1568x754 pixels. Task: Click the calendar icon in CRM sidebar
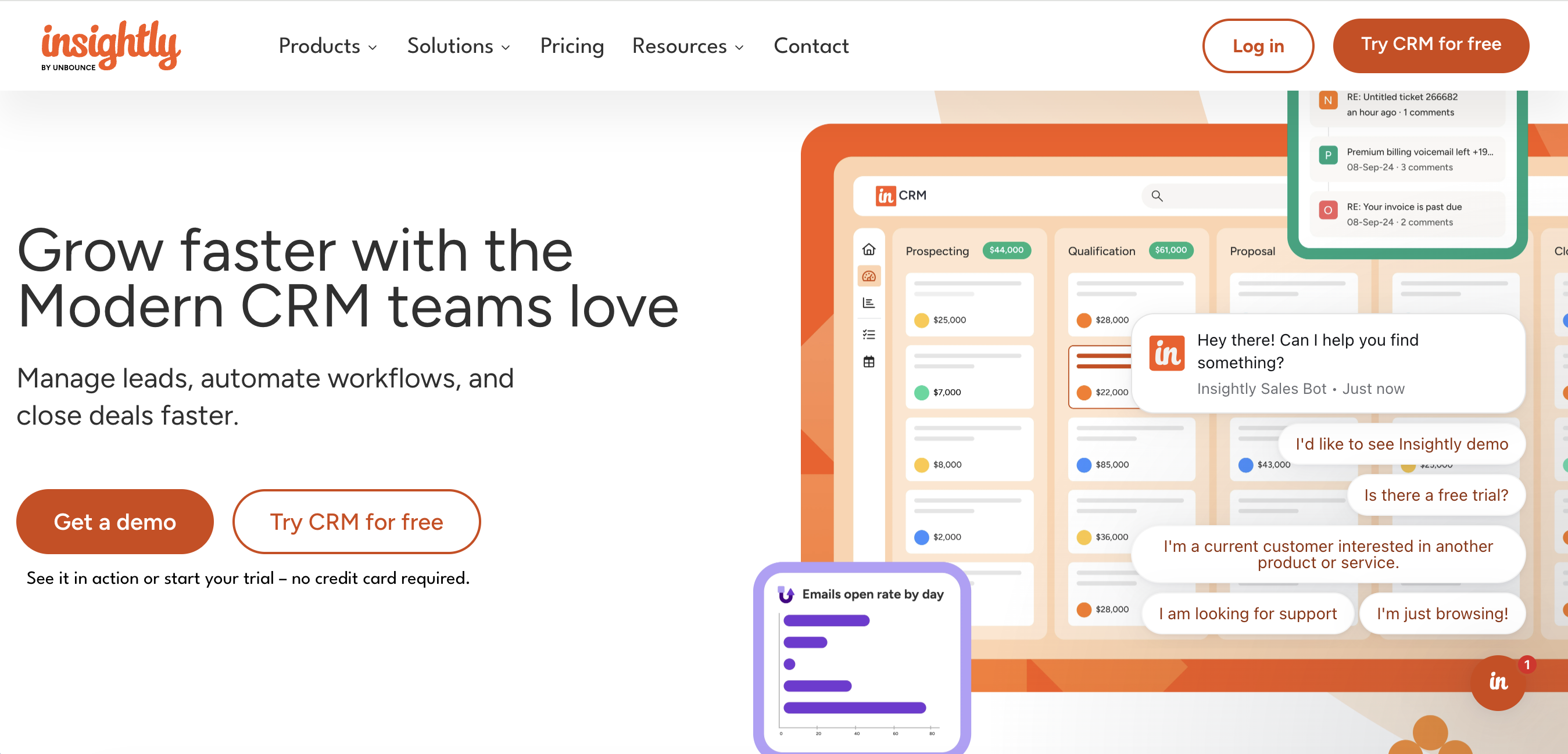[x=869, y=361]
